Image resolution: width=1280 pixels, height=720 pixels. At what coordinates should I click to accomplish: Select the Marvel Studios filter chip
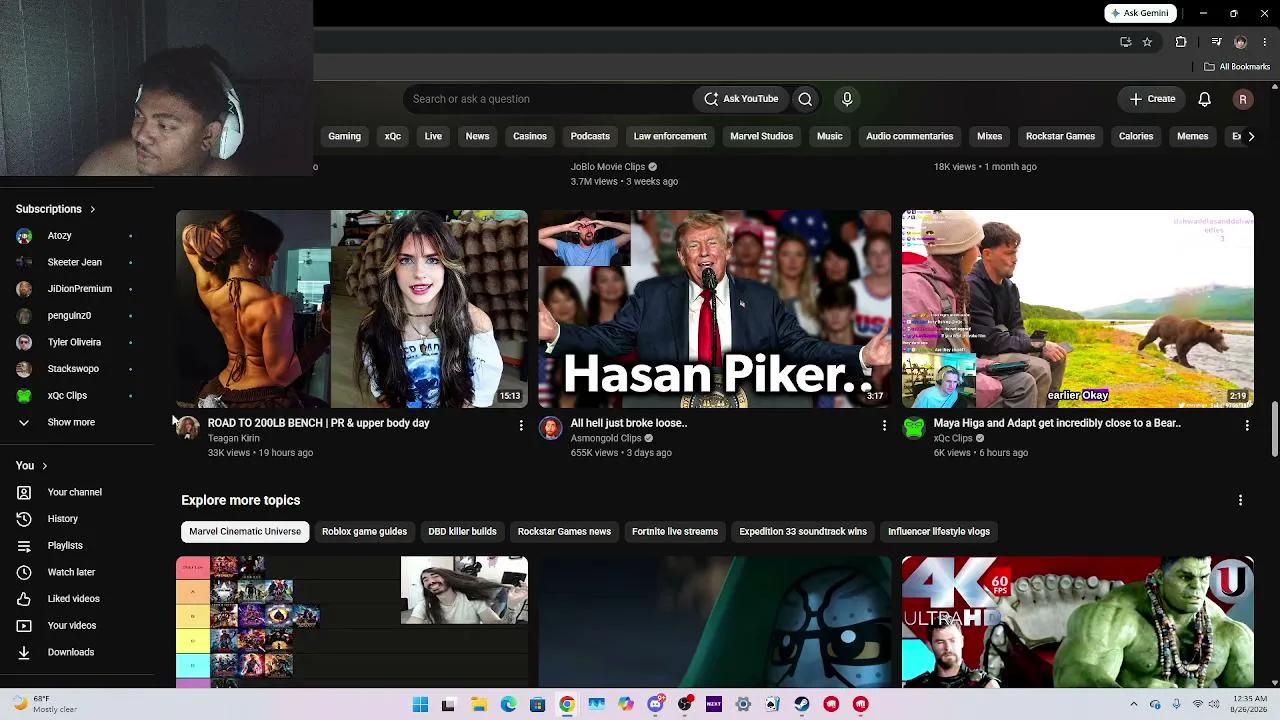[761, 136]
